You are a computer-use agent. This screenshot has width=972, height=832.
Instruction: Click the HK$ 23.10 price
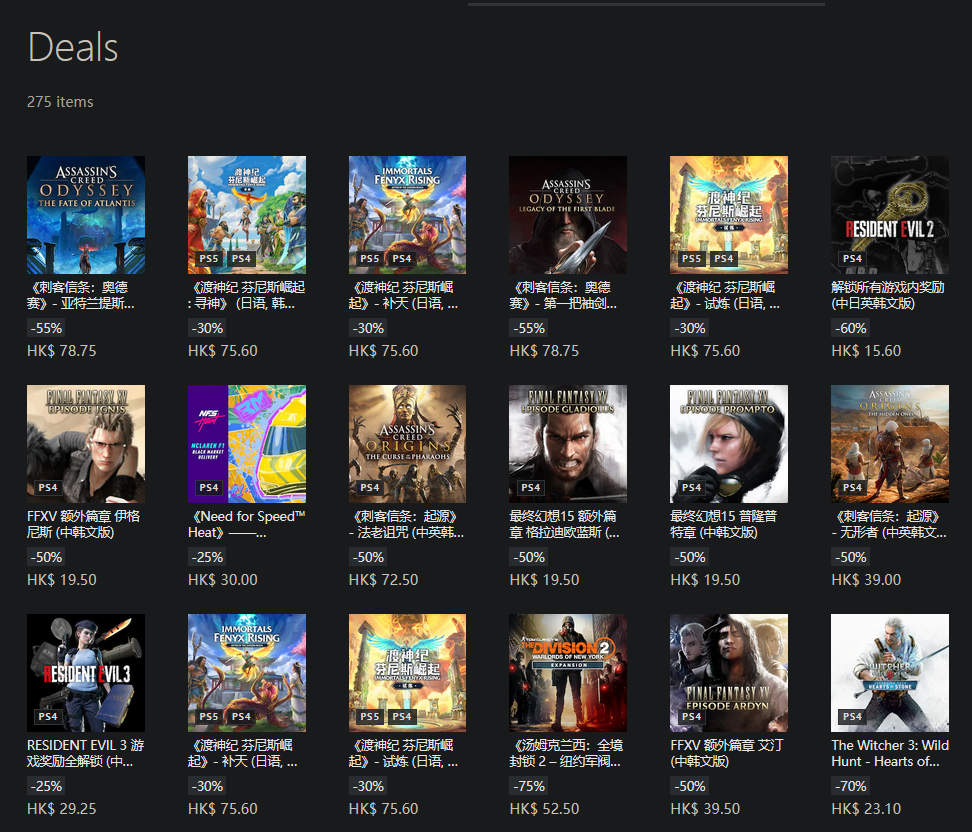(866, 808)
